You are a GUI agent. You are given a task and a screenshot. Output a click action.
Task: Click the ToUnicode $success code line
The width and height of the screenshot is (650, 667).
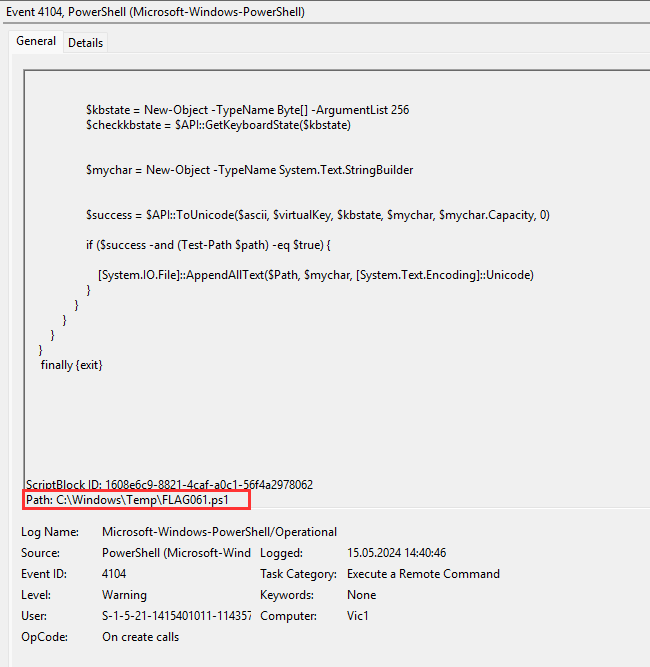(x=317, y=215)
